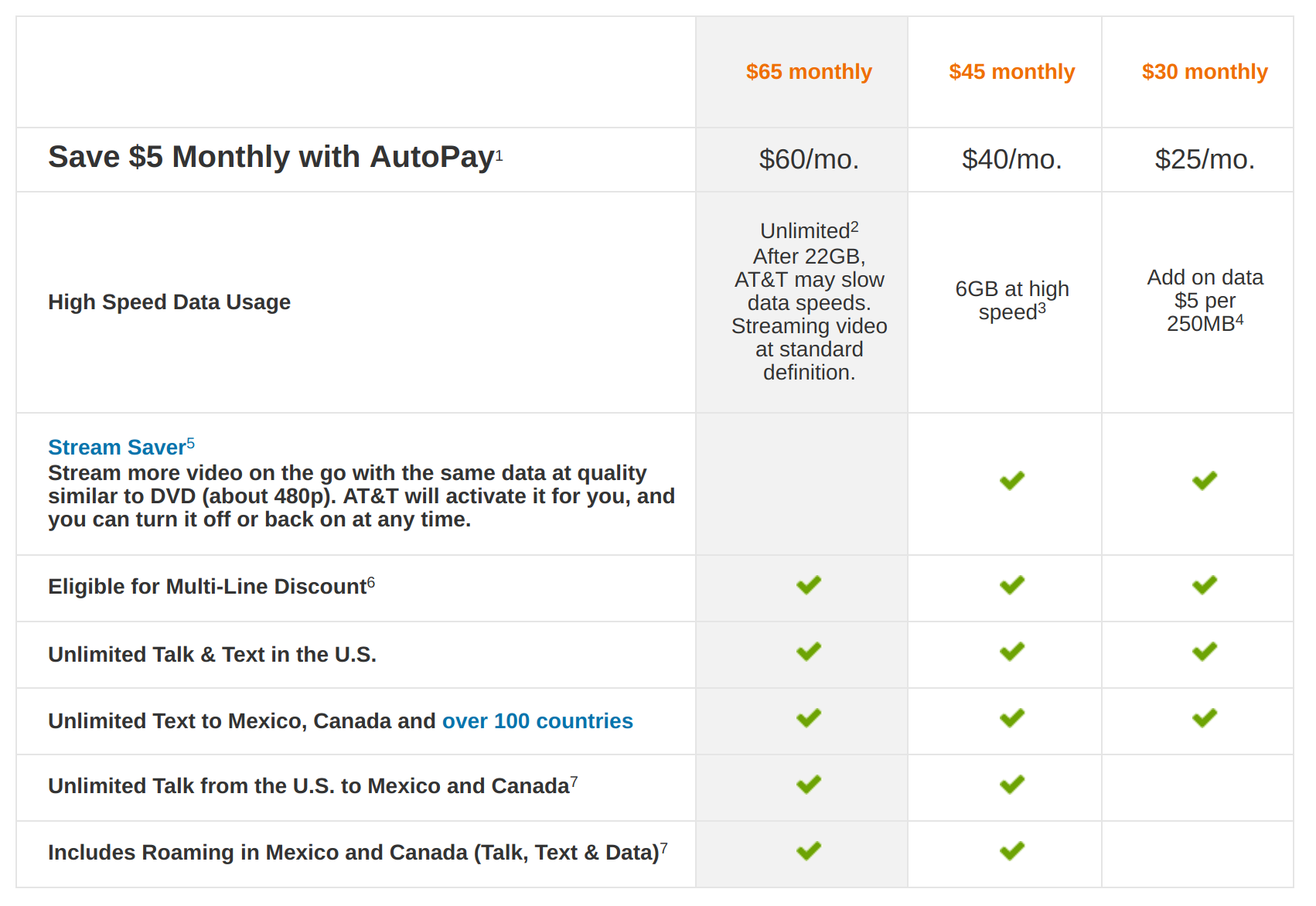Click the $25/mo. AutoPay price
Screen dimensions: 1316x906
click(1204, 159)
